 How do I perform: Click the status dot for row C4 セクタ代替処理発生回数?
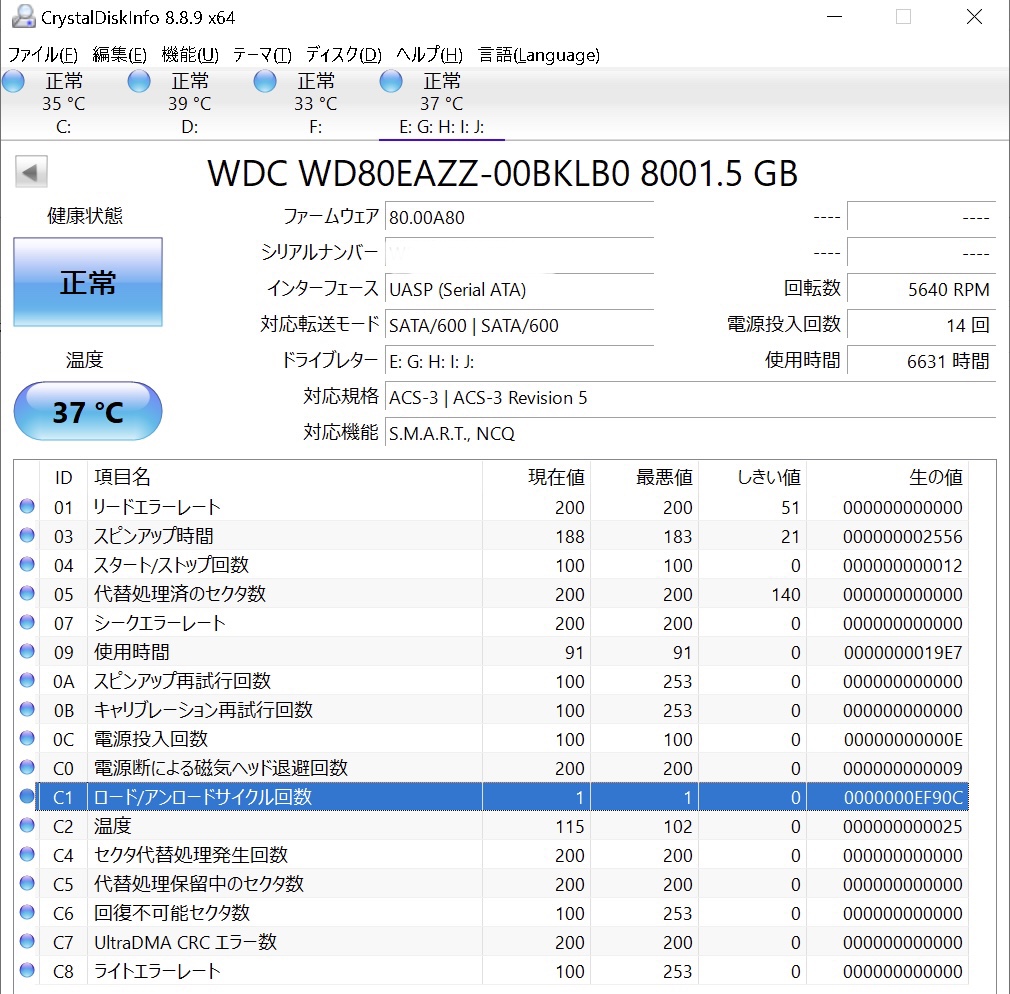[x=27, y=854]
